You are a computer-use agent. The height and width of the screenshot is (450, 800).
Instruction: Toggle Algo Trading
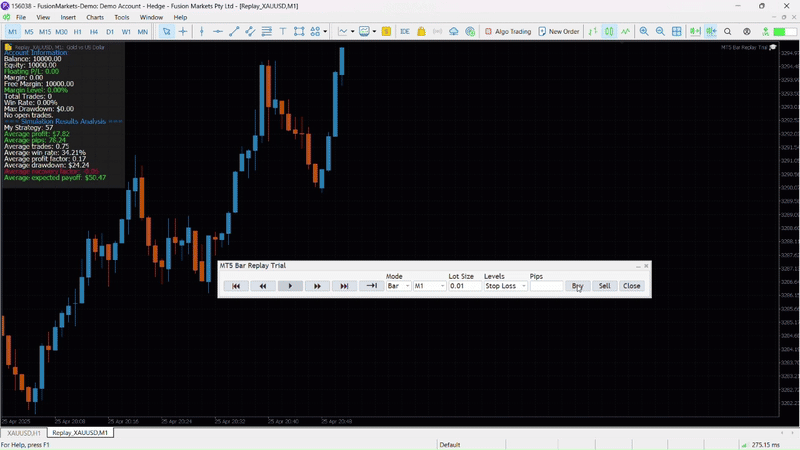click(x=508, y=32)
